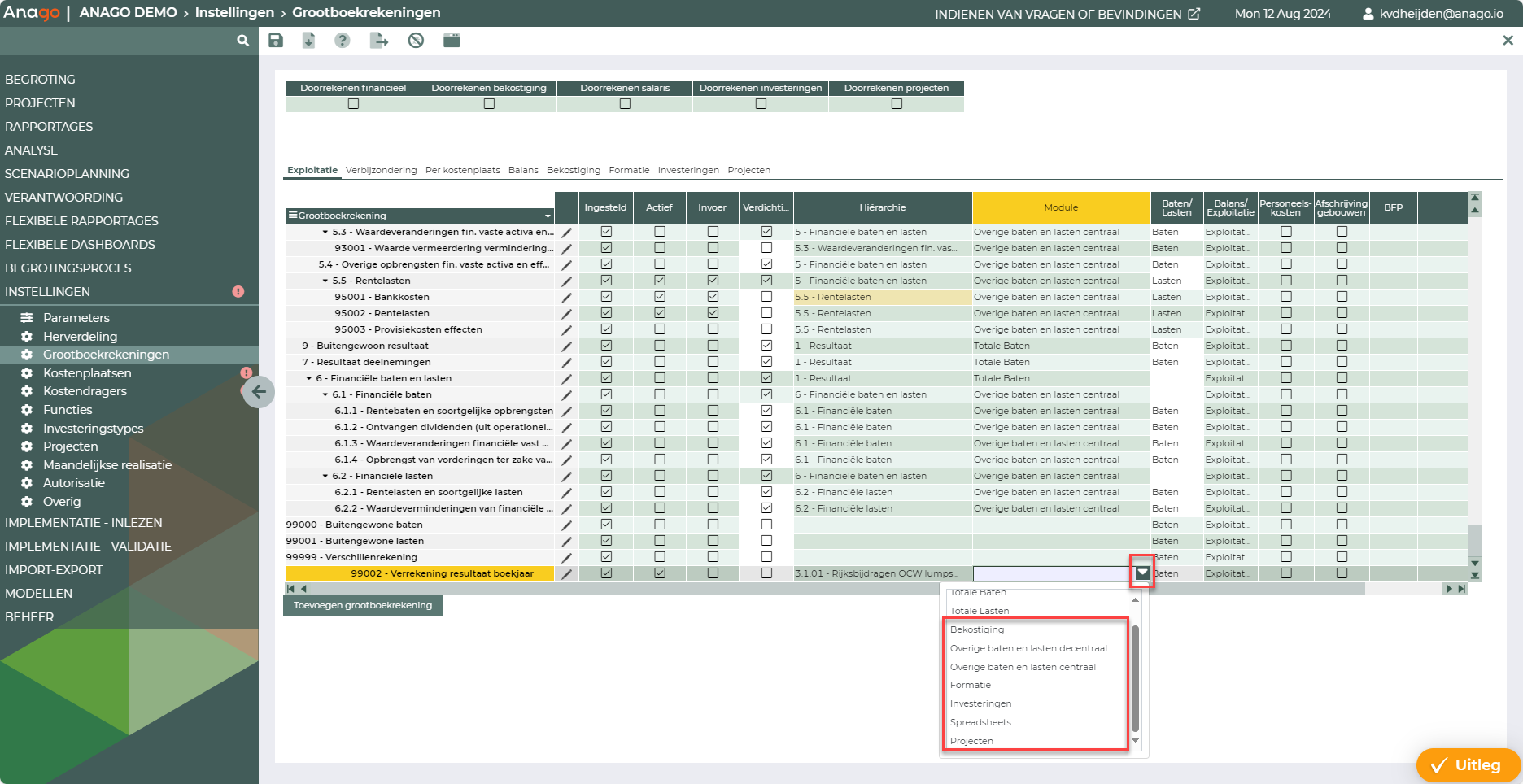This screenshot has width=1523, height=784.
Task: Click gear icon beside Herverdeling
Action: point(27,337)
